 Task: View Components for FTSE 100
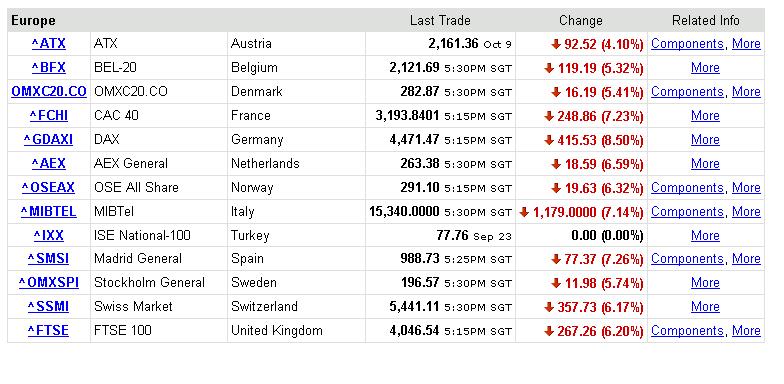coord(687,330)
